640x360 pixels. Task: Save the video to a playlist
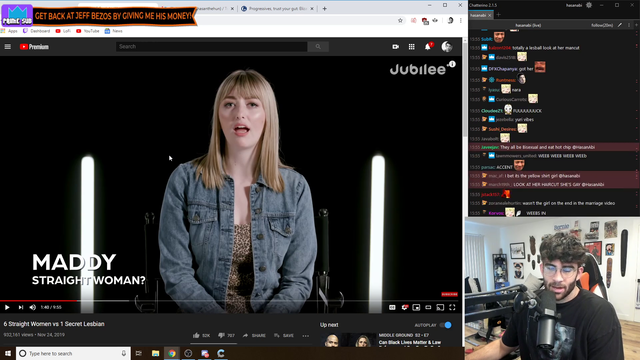tap(284, 336)
